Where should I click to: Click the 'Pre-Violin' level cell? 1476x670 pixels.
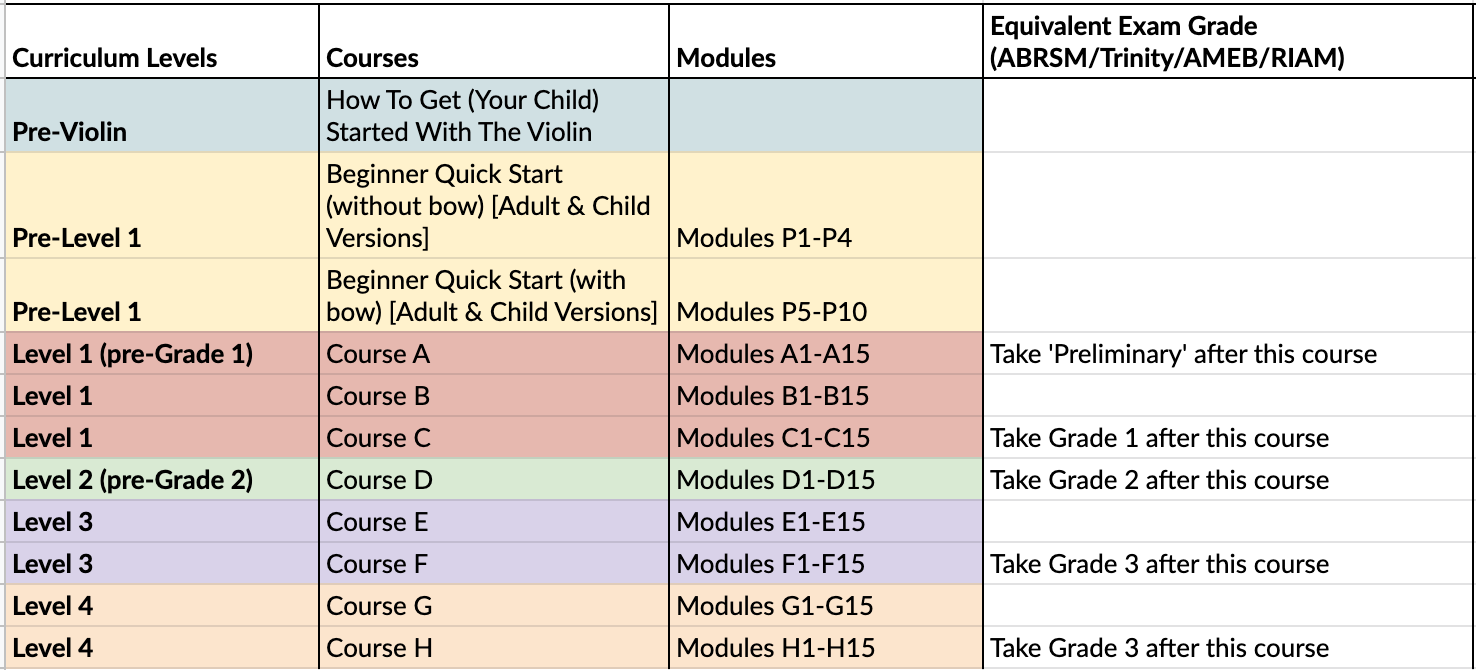160,115
